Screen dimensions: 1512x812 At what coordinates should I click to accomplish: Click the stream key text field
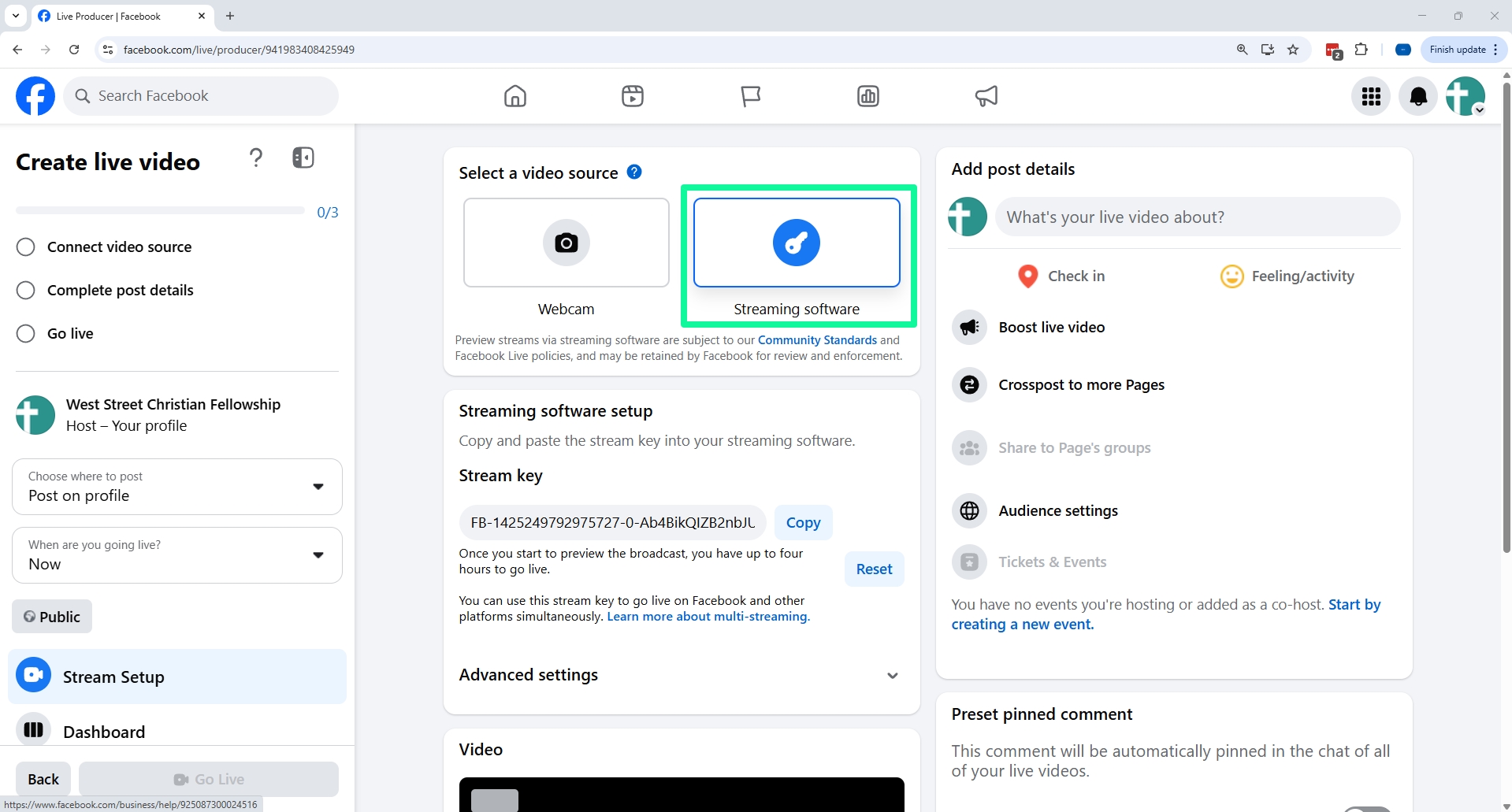[612, 522]
